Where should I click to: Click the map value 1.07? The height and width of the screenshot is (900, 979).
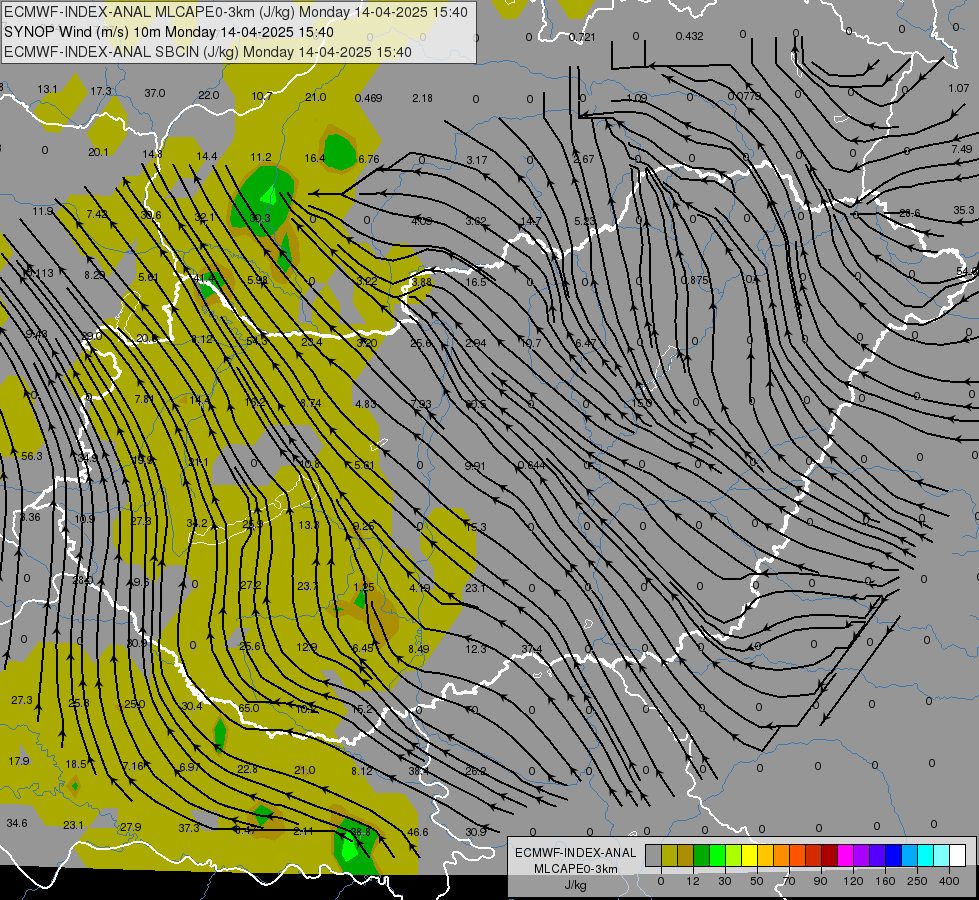[959, 88]
